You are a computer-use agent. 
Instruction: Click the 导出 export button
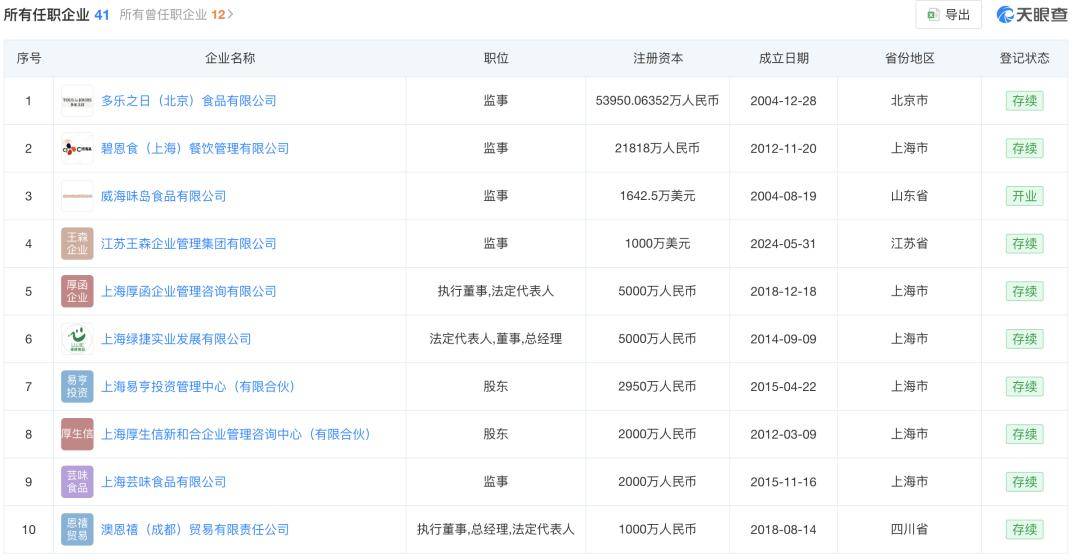(948, 15)
